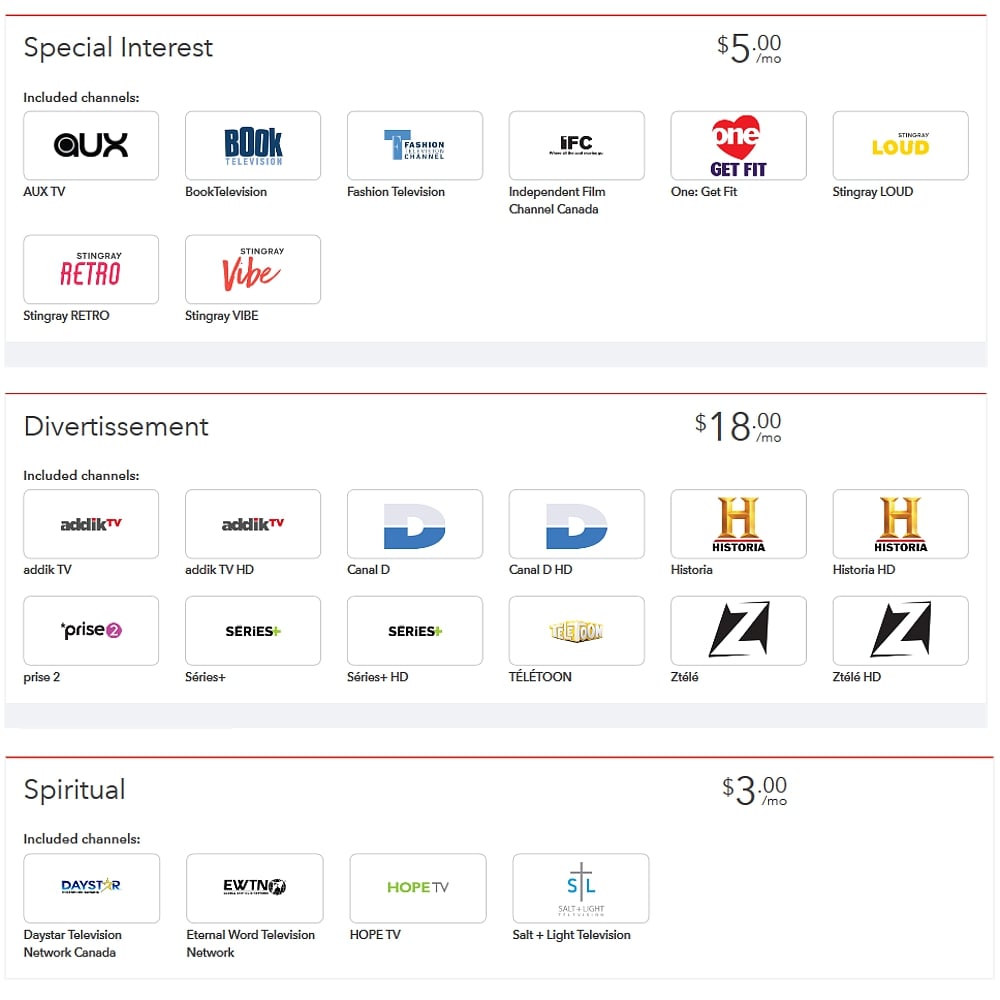Click the addik TV HD logo
1000x1000 pixels.
tap(253, 524)
